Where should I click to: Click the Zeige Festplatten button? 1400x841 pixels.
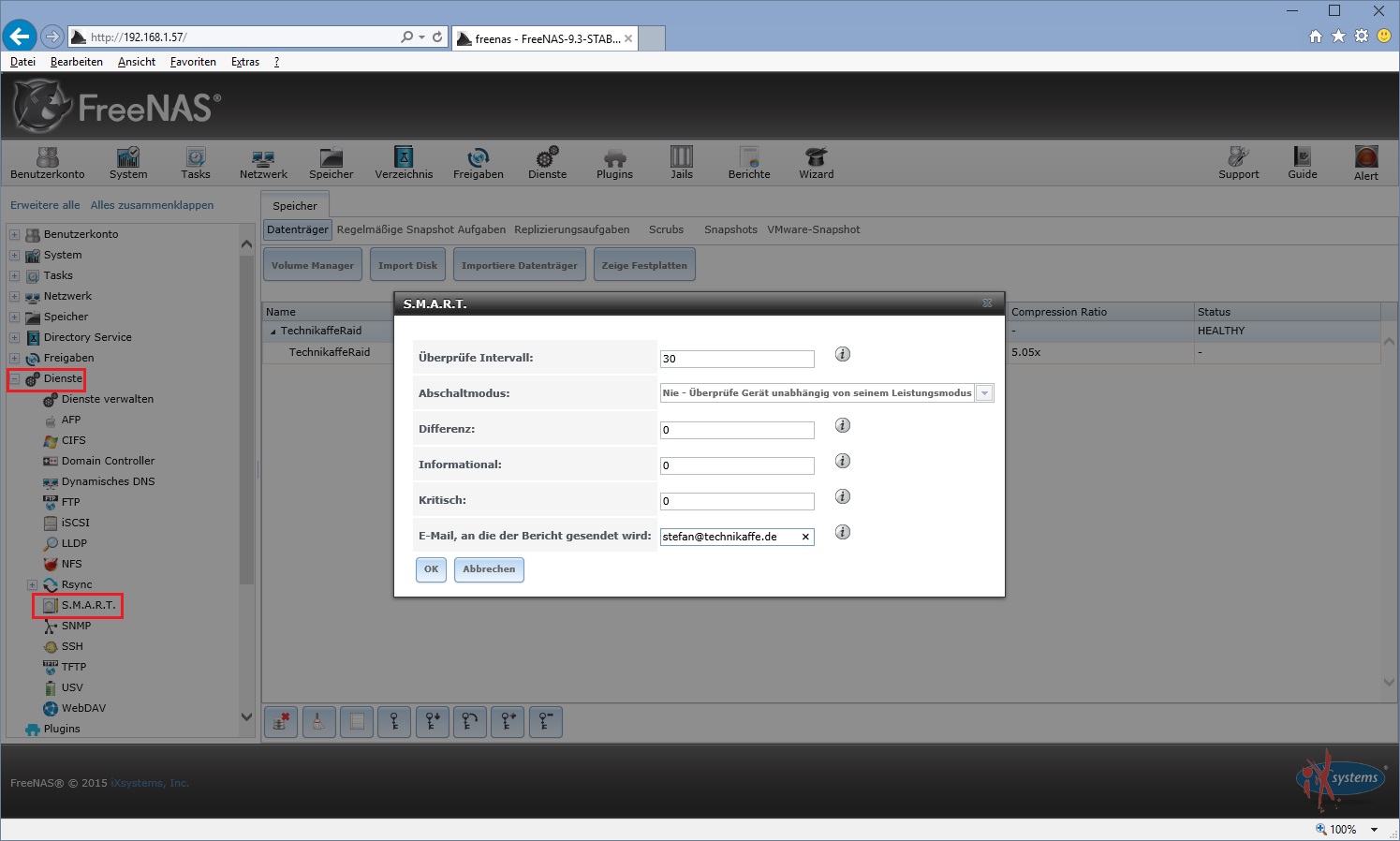pos(644,265)
